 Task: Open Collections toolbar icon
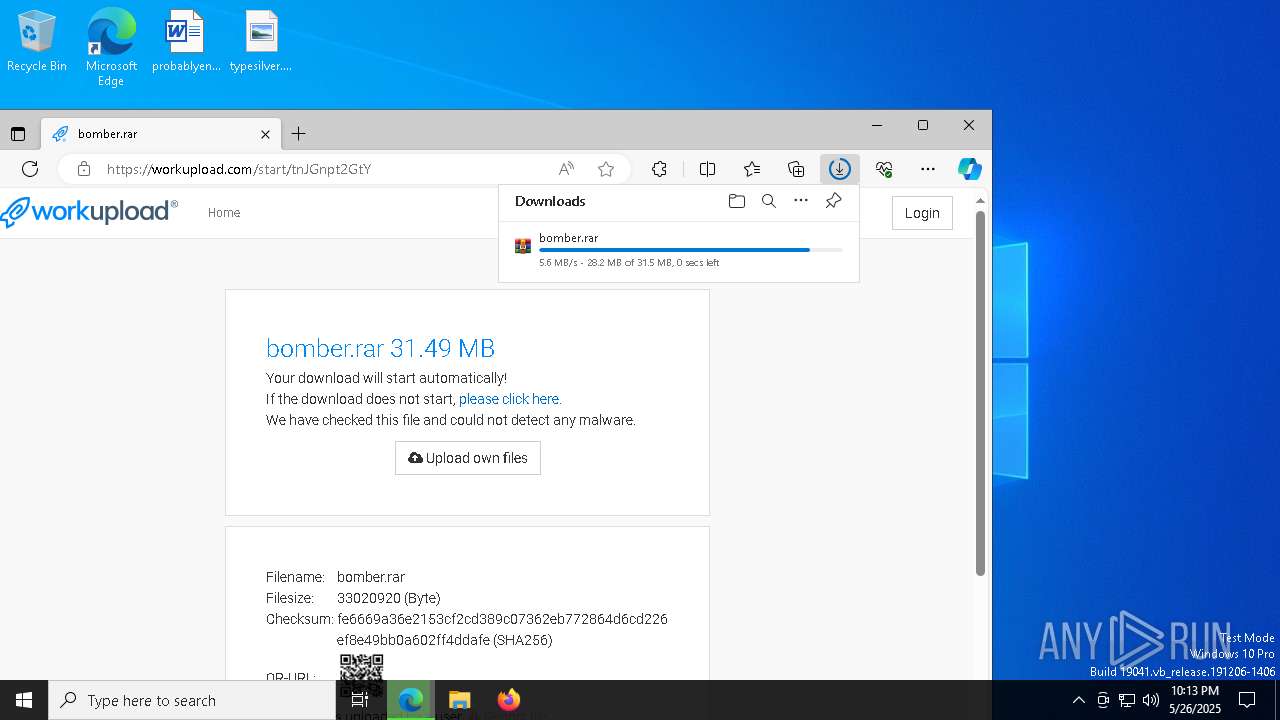pos(796,169)
